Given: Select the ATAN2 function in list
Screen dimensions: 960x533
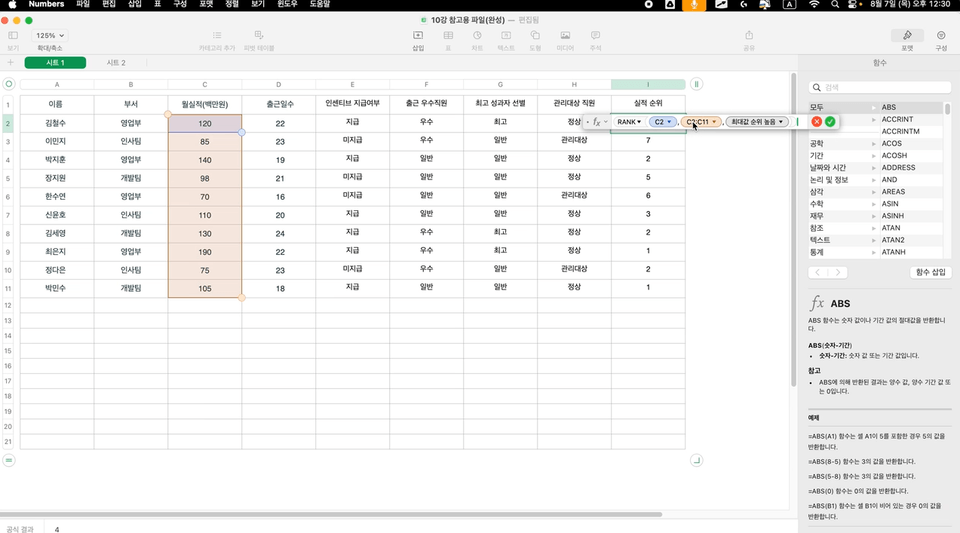Looking at the screenshot, I should 911,240.
